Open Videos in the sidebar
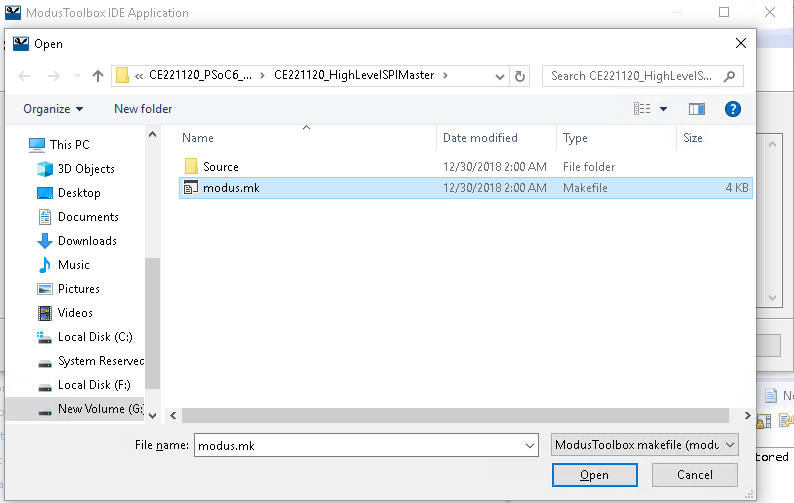794x503 pixels. pos(75,313)
